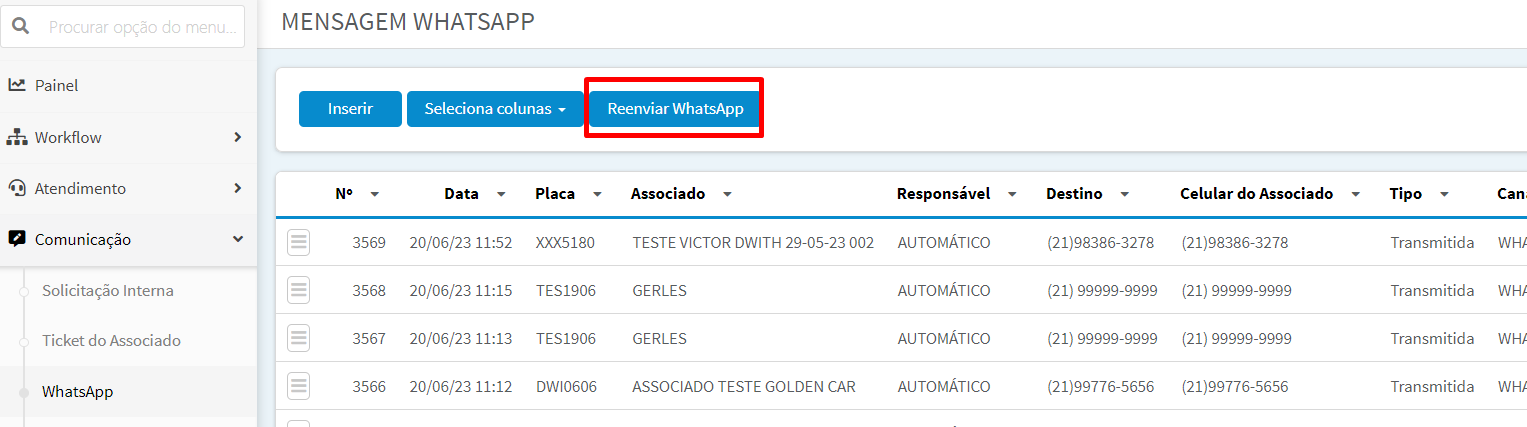Open row menu icon for message 3566
1527x427 pixels.
click(299, 386)
